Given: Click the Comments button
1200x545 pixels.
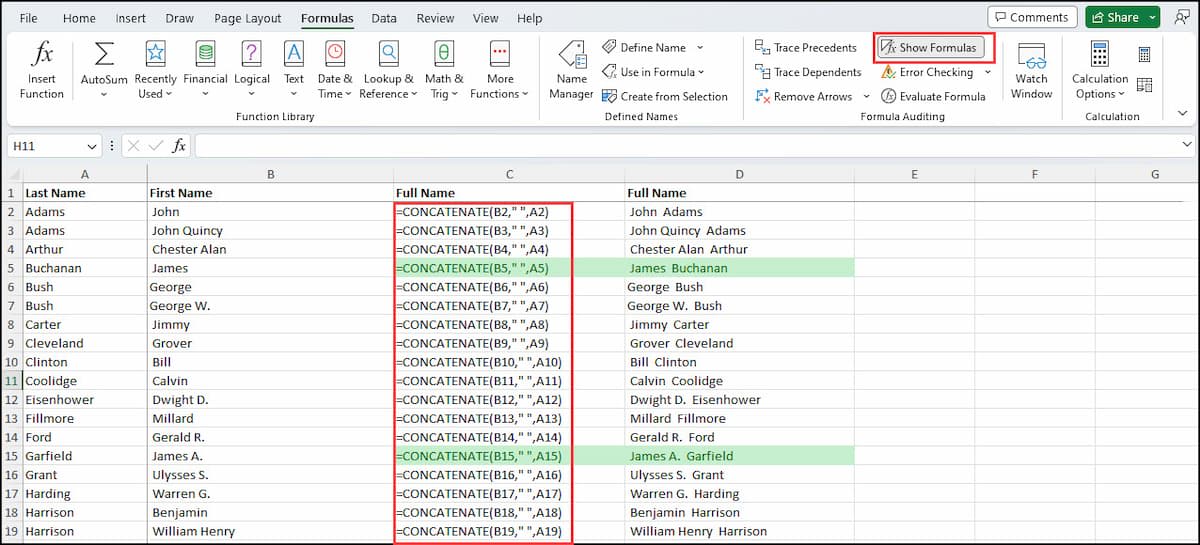Looking at the screenshot, I should 1032,17.
